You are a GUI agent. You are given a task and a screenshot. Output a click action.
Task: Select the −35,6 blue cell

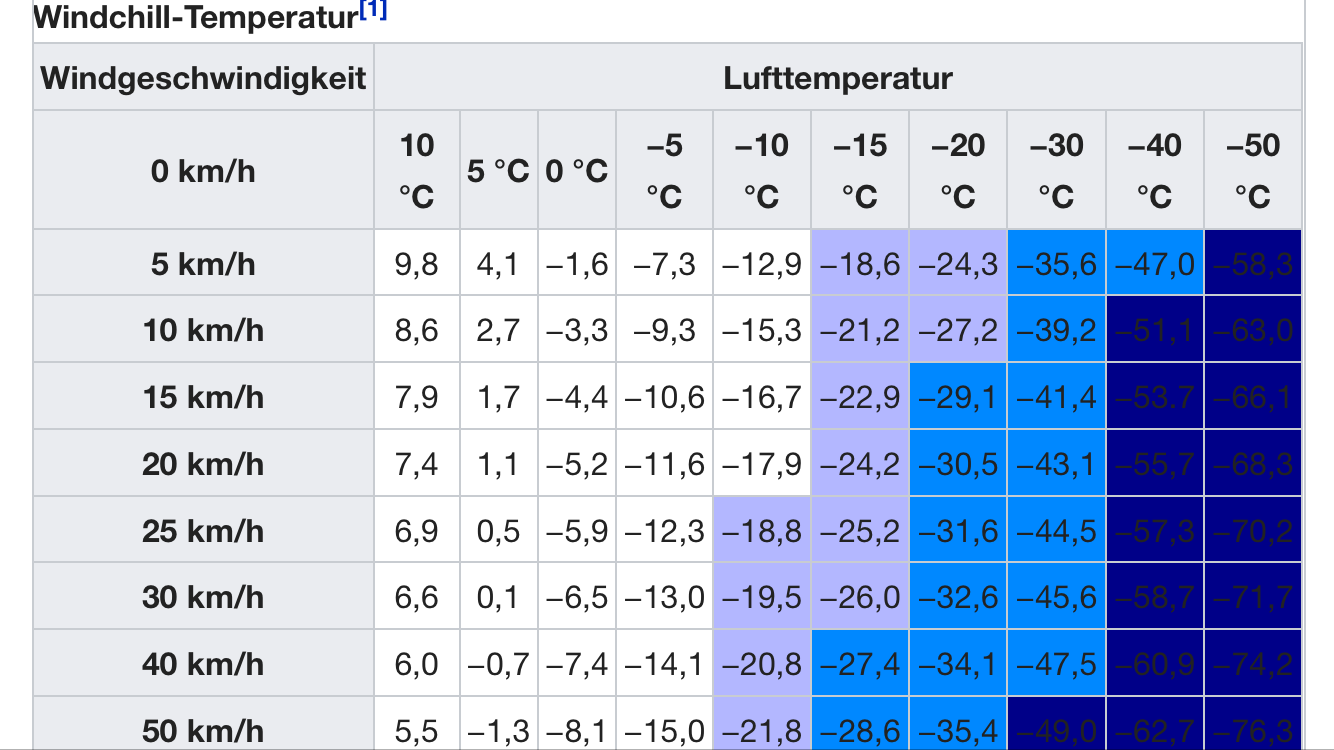(1056, 263)
